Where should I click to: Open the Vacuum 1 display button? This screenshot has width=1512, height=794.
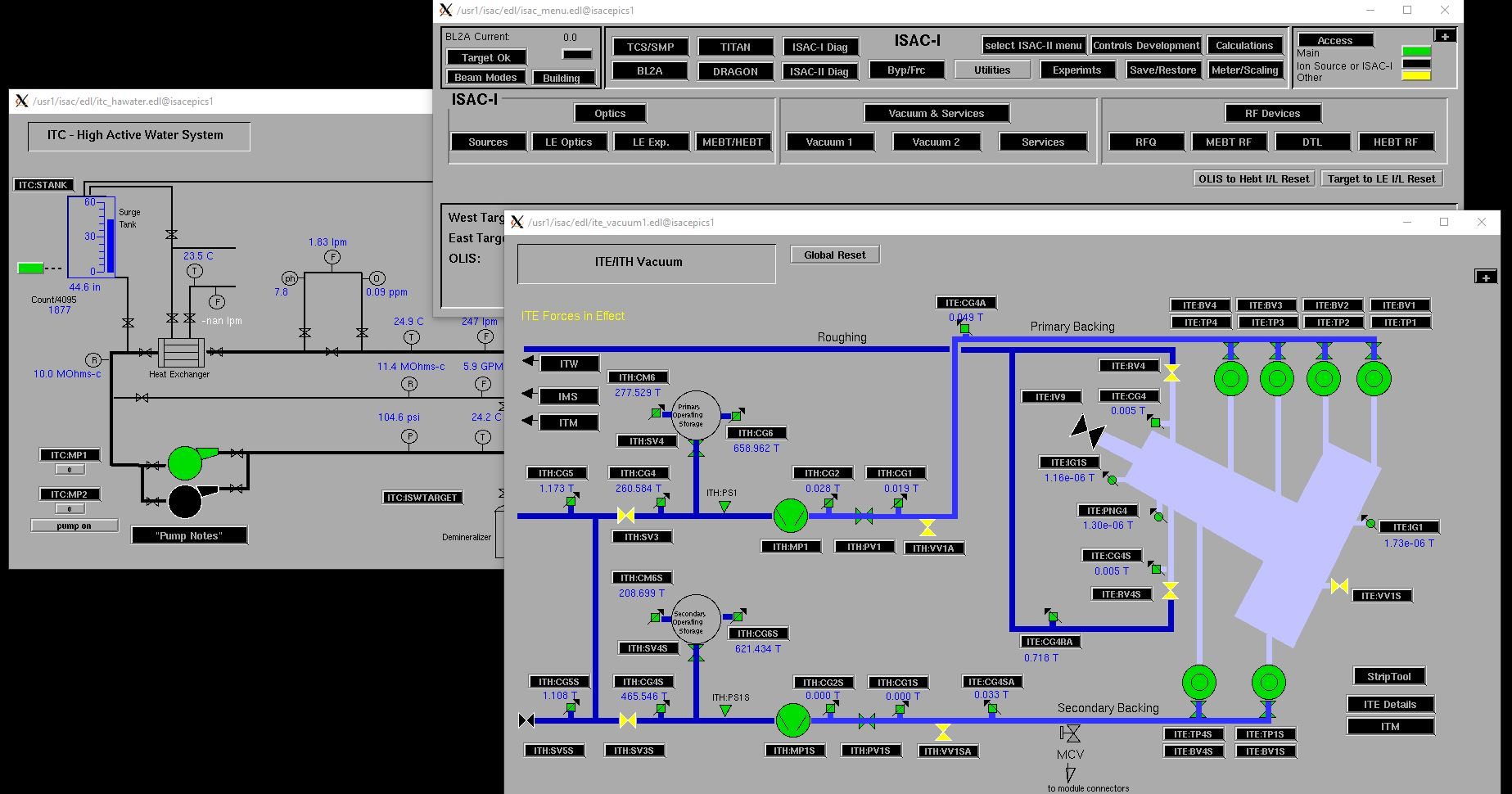tap(829, 142)
